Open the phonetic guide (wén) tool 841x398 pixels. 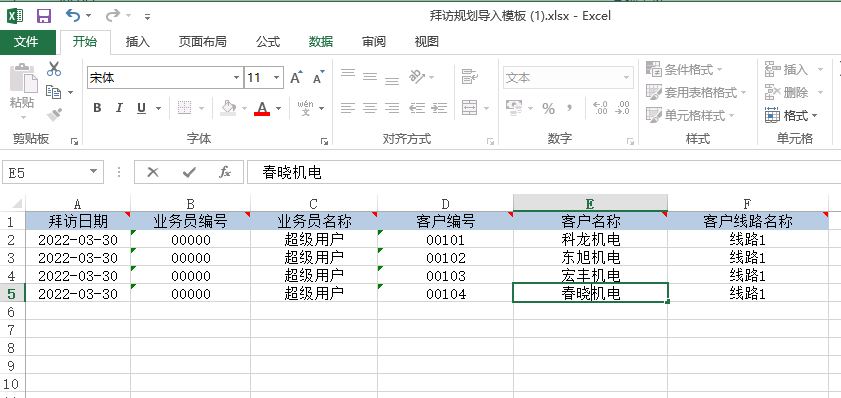point(306,108)
